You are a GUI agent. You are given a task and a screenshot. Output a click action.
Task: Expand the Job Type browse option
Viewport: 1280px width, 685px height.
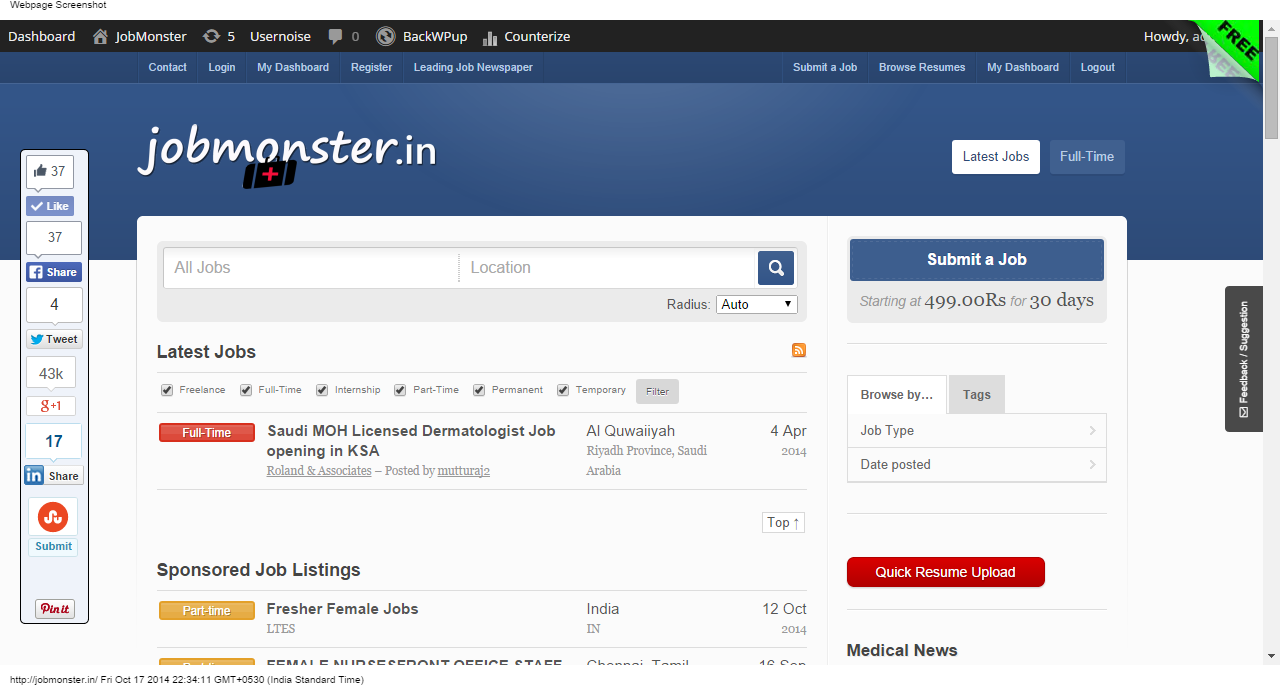[976, 431]
